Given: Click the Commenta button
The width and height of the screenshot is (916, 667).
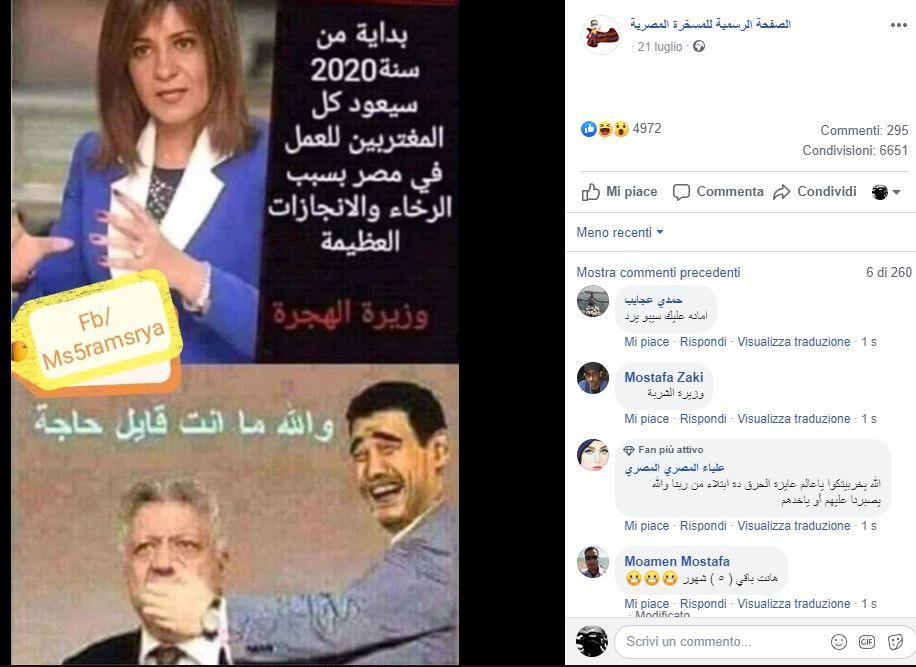Looking at the screenshot, I should click(718, 192).
